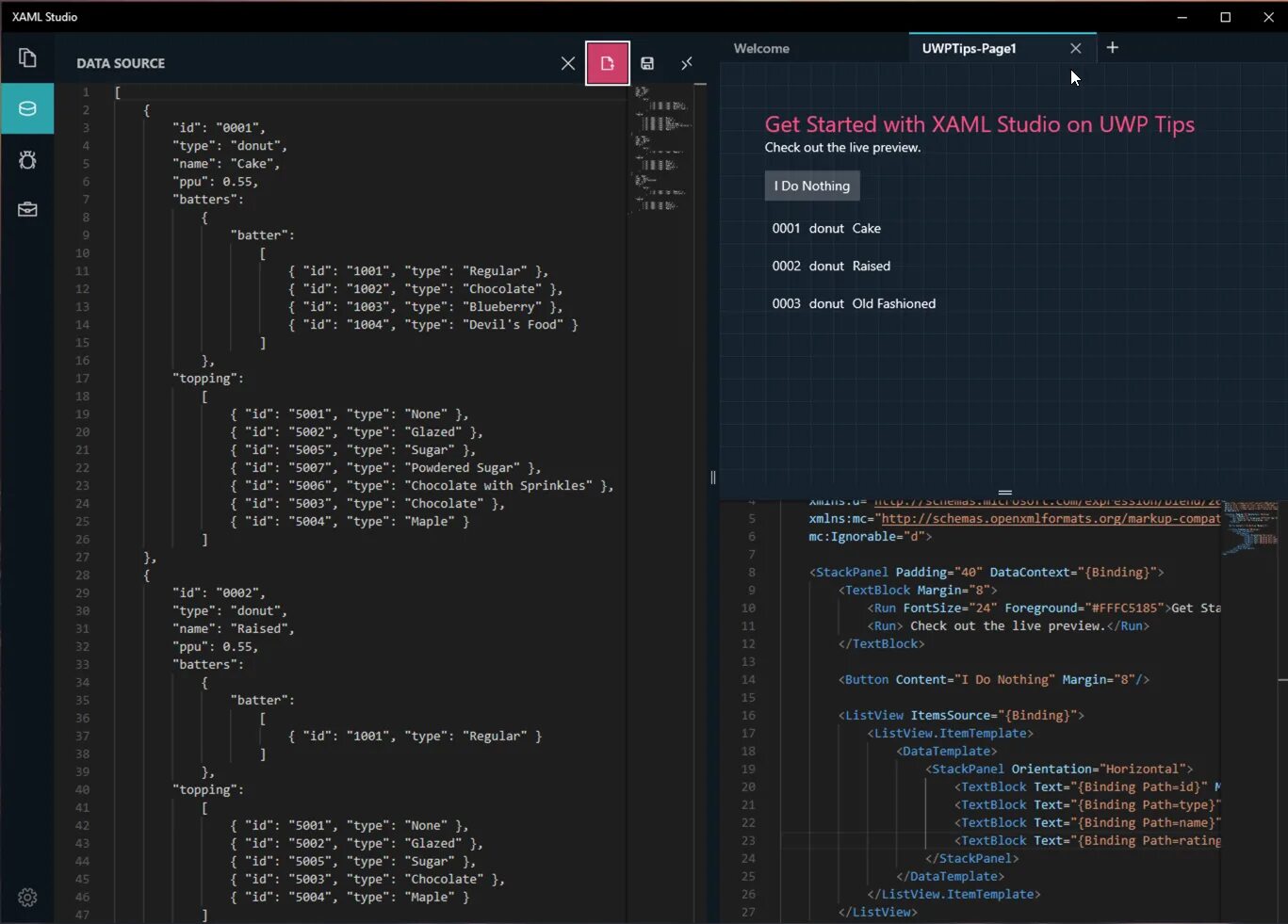Click the ListView ItemsSource XAML line
Viewport: 1288px width, 924px height.
click(961, 716)
